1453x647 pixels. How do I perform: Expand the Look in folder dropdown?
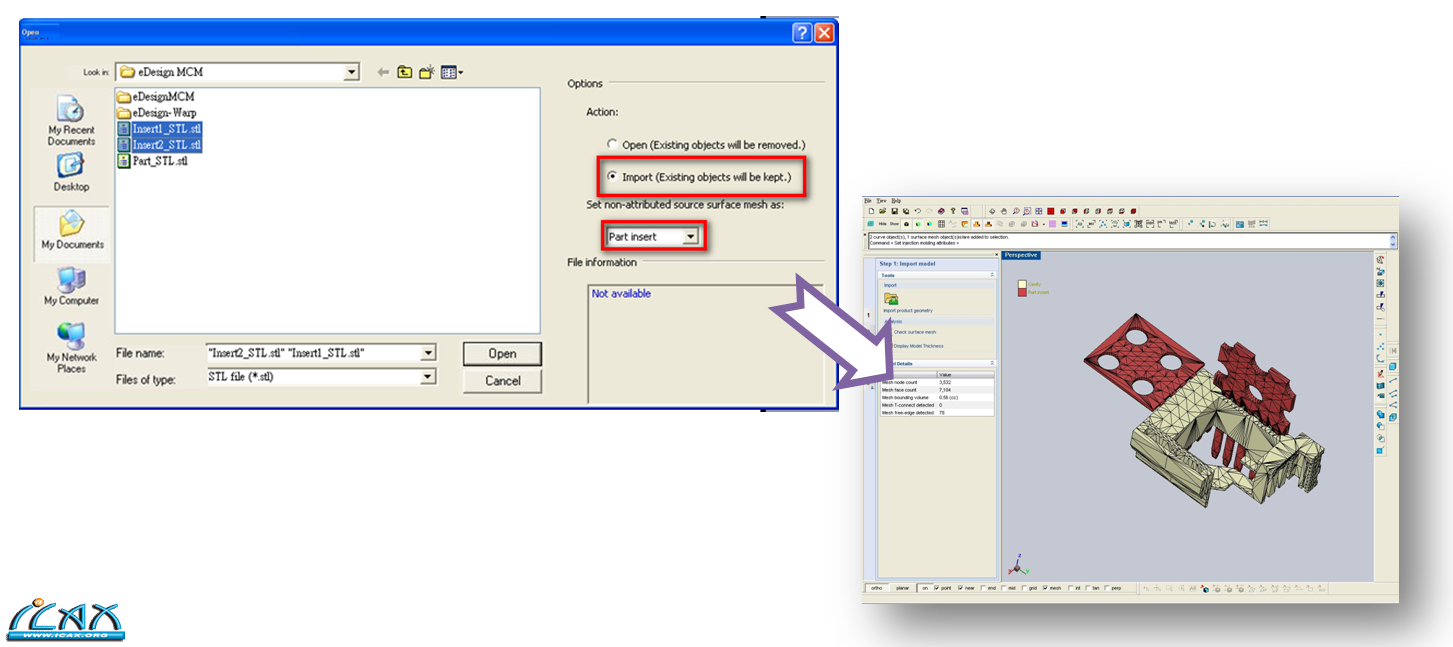tap(351, 72)
